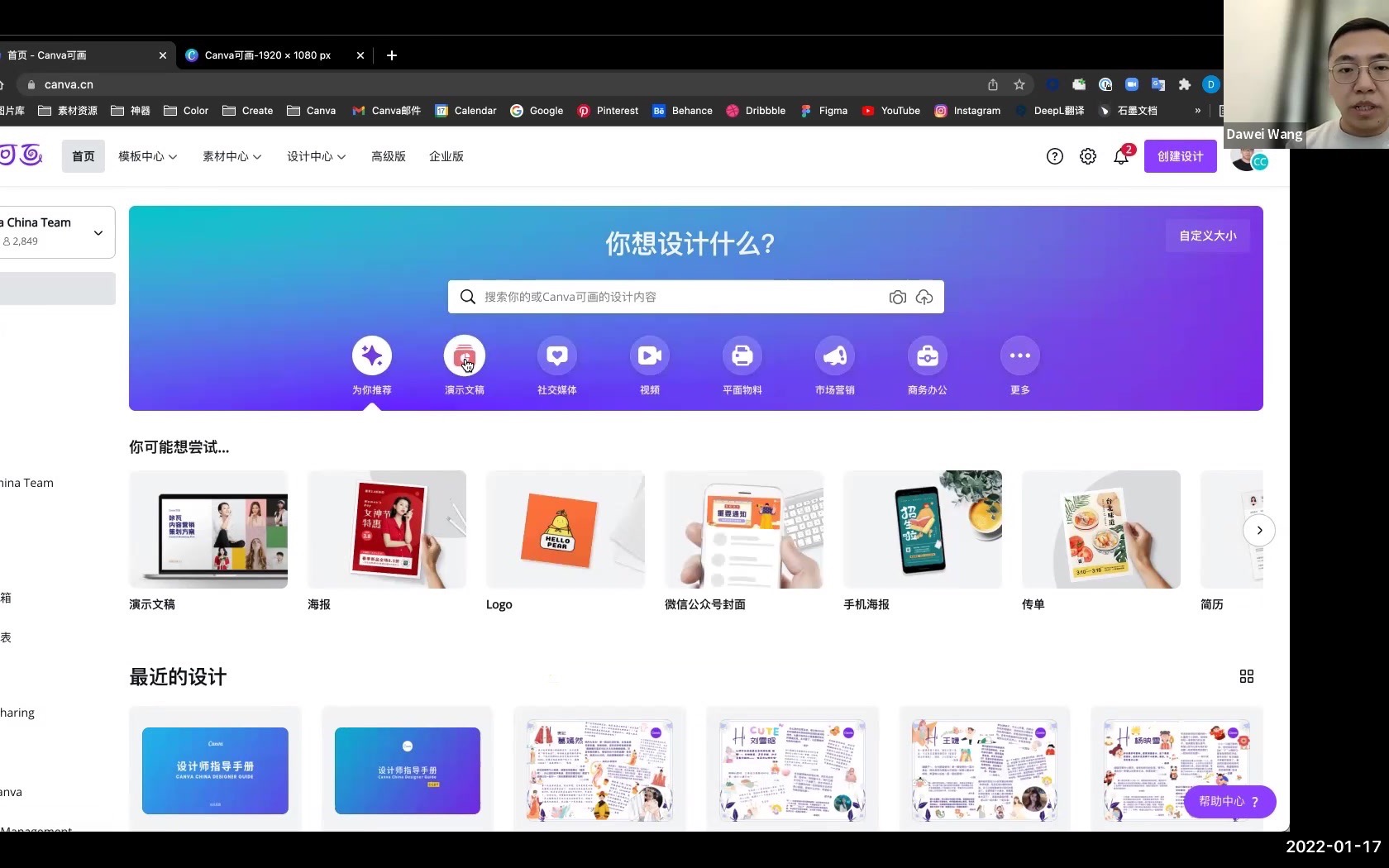Viewport: 1389px width, 868px height.
Task: Open the Dribbble bookmark
Action: coord(756,111)
